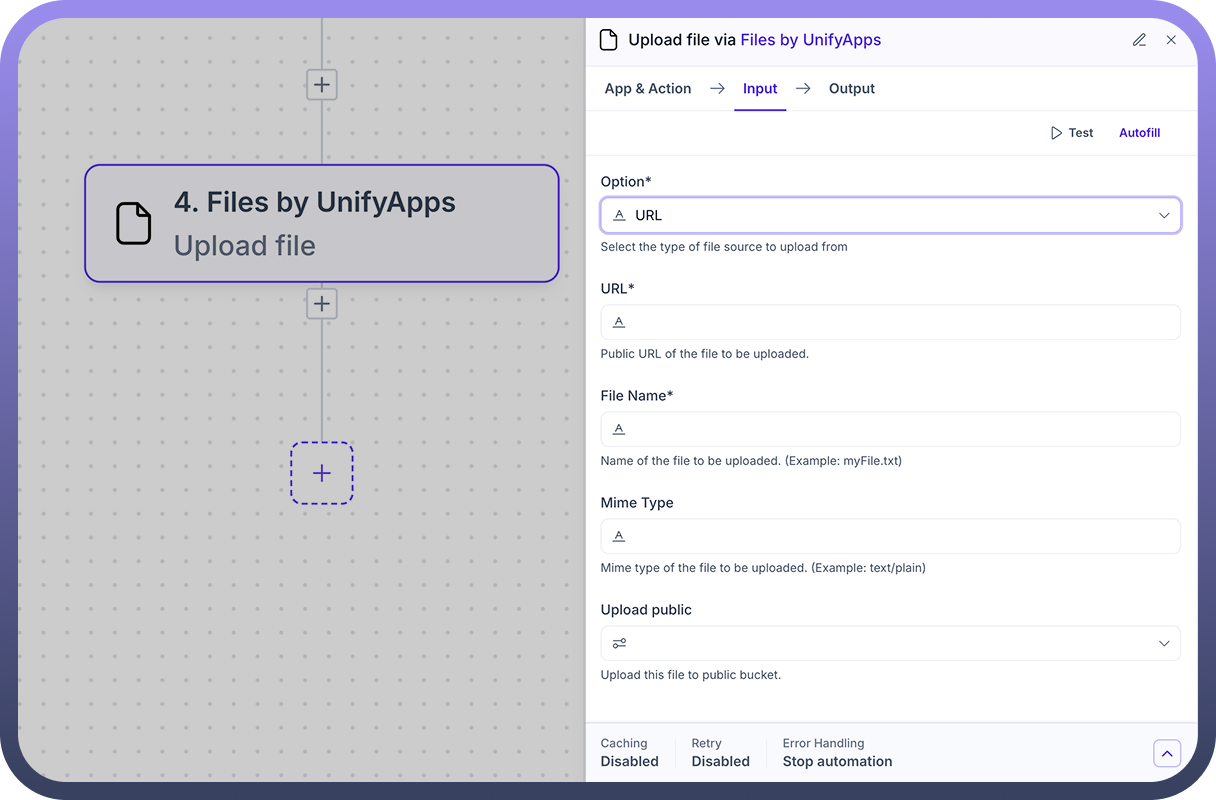Viewport: 1216px width, 800px height.
Task: Click the 'Upload this file to public bucket.' hint
Action: (x=691, y=675)
